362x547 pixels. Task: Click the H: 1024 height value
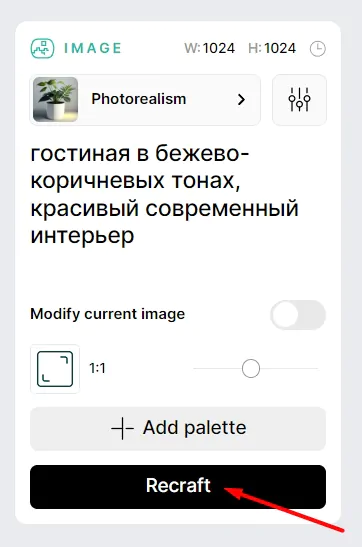[x=272, y=48]
